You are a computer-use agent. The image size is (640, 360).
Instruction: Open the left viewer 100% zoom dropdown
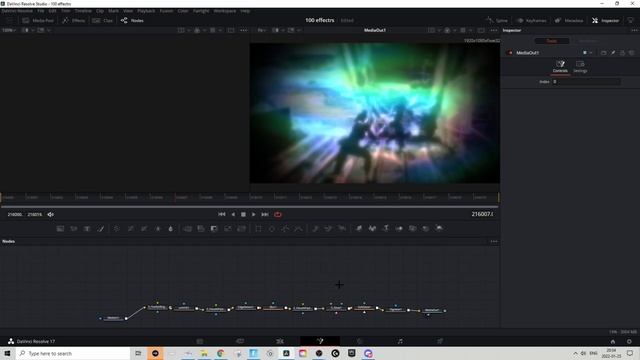pos(9,30)
